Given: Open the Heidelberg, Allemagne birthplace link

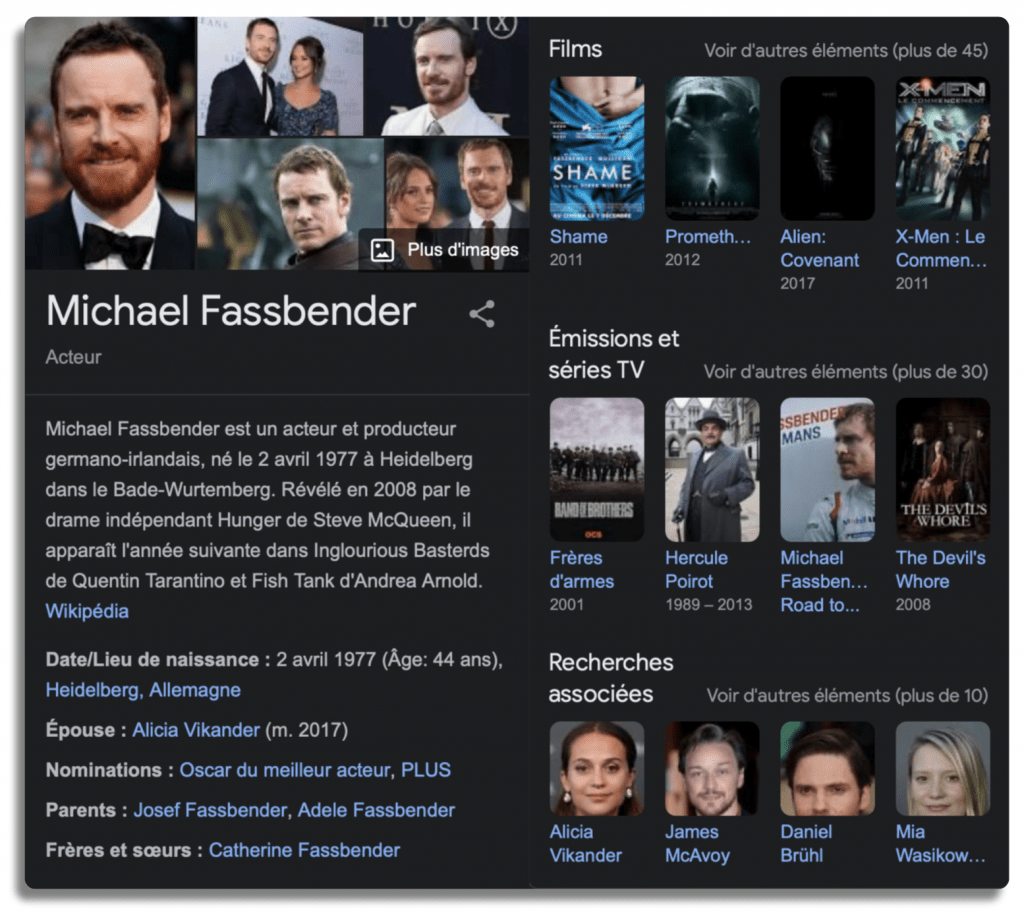Looking at the screenshot, I should 143,690.
